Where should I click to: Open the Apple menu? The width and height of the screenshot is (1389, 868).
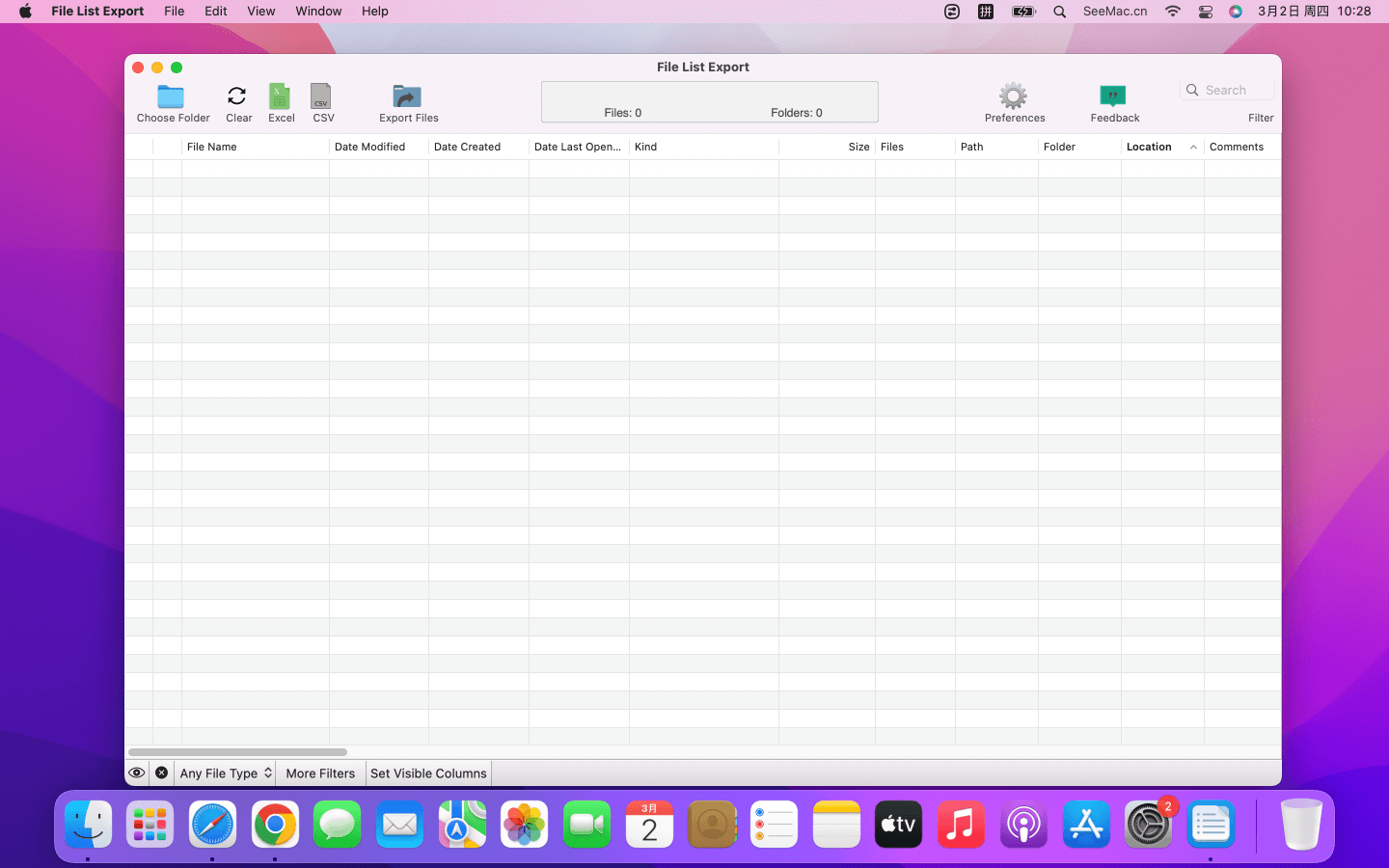[25, 12]
